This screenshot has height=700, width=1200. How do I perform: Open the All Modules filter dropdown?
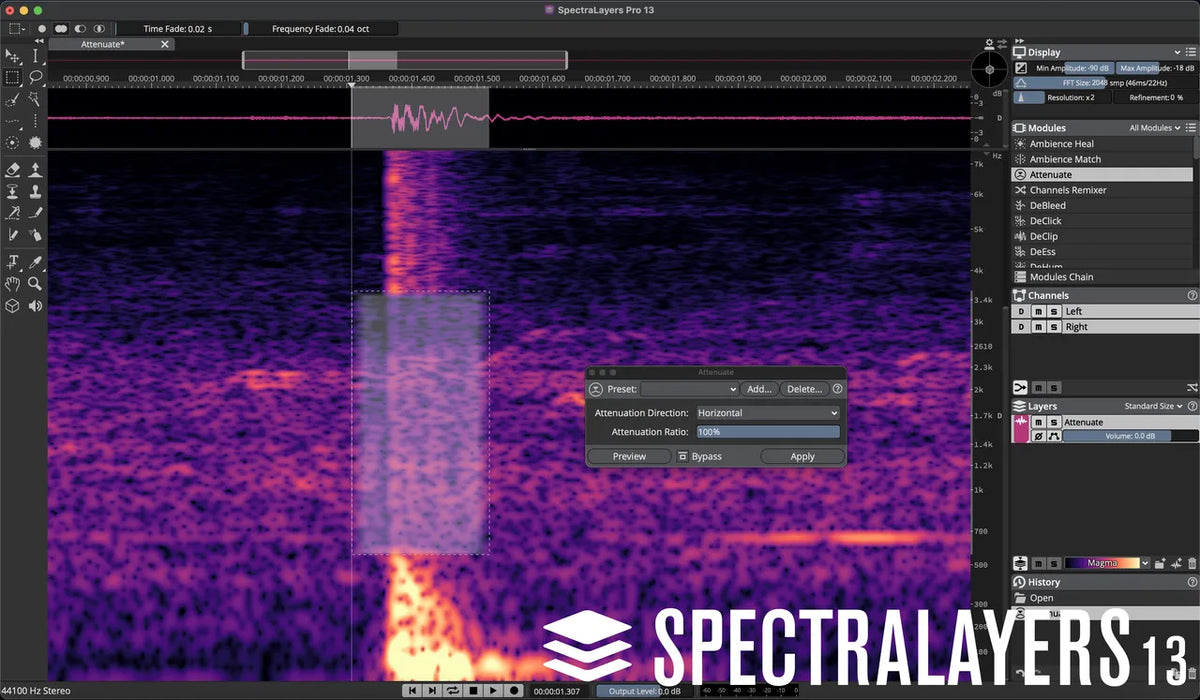click(1155, 128)
